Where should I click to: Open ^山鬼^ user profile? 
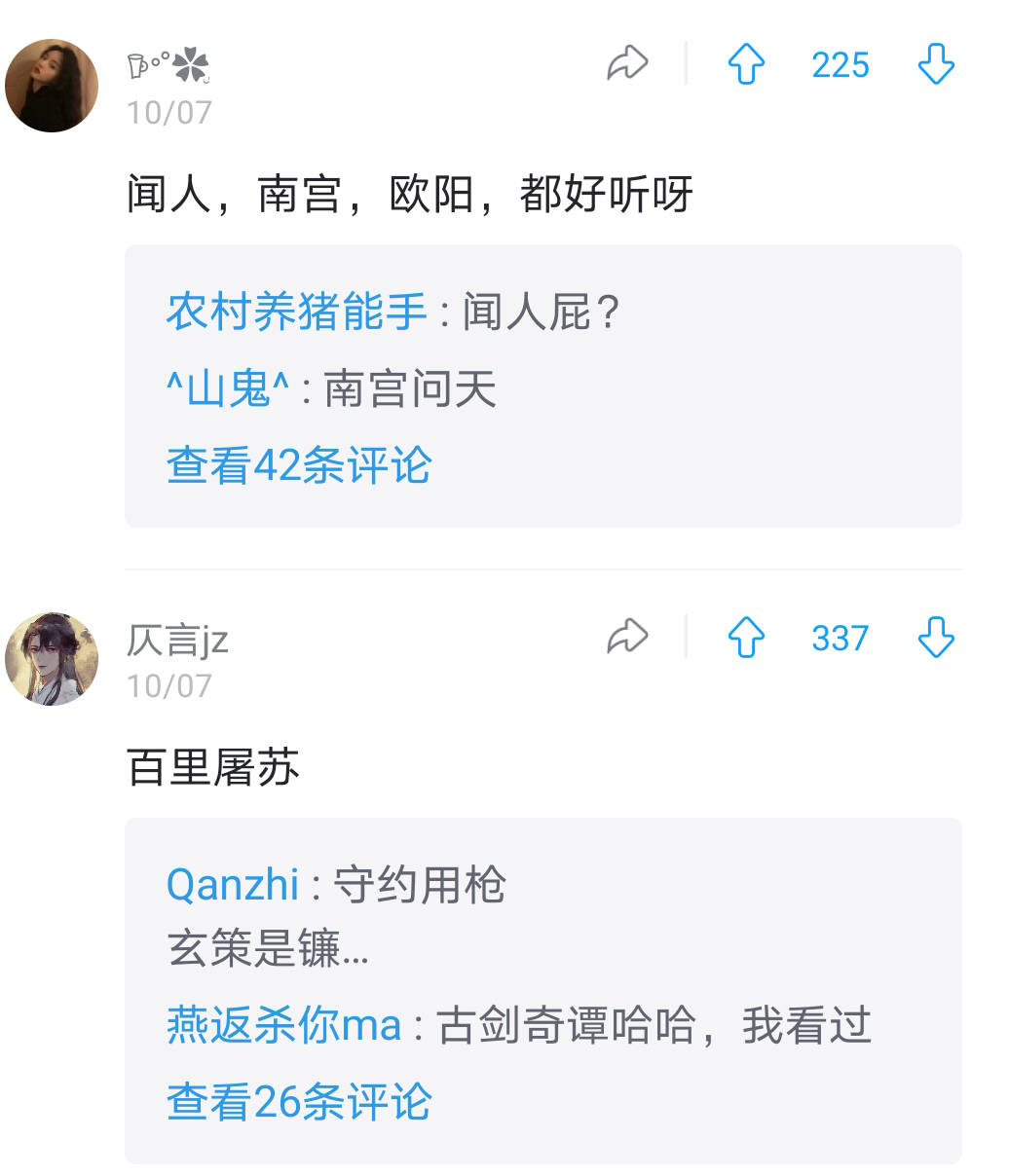(x=228, y=389)
